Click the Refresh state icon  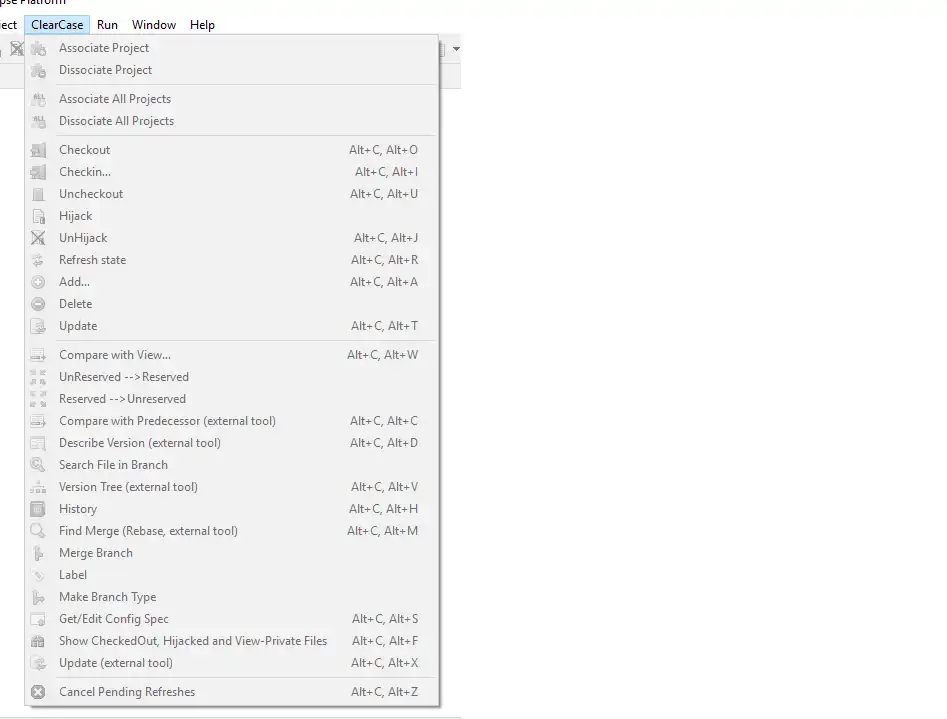38,260
